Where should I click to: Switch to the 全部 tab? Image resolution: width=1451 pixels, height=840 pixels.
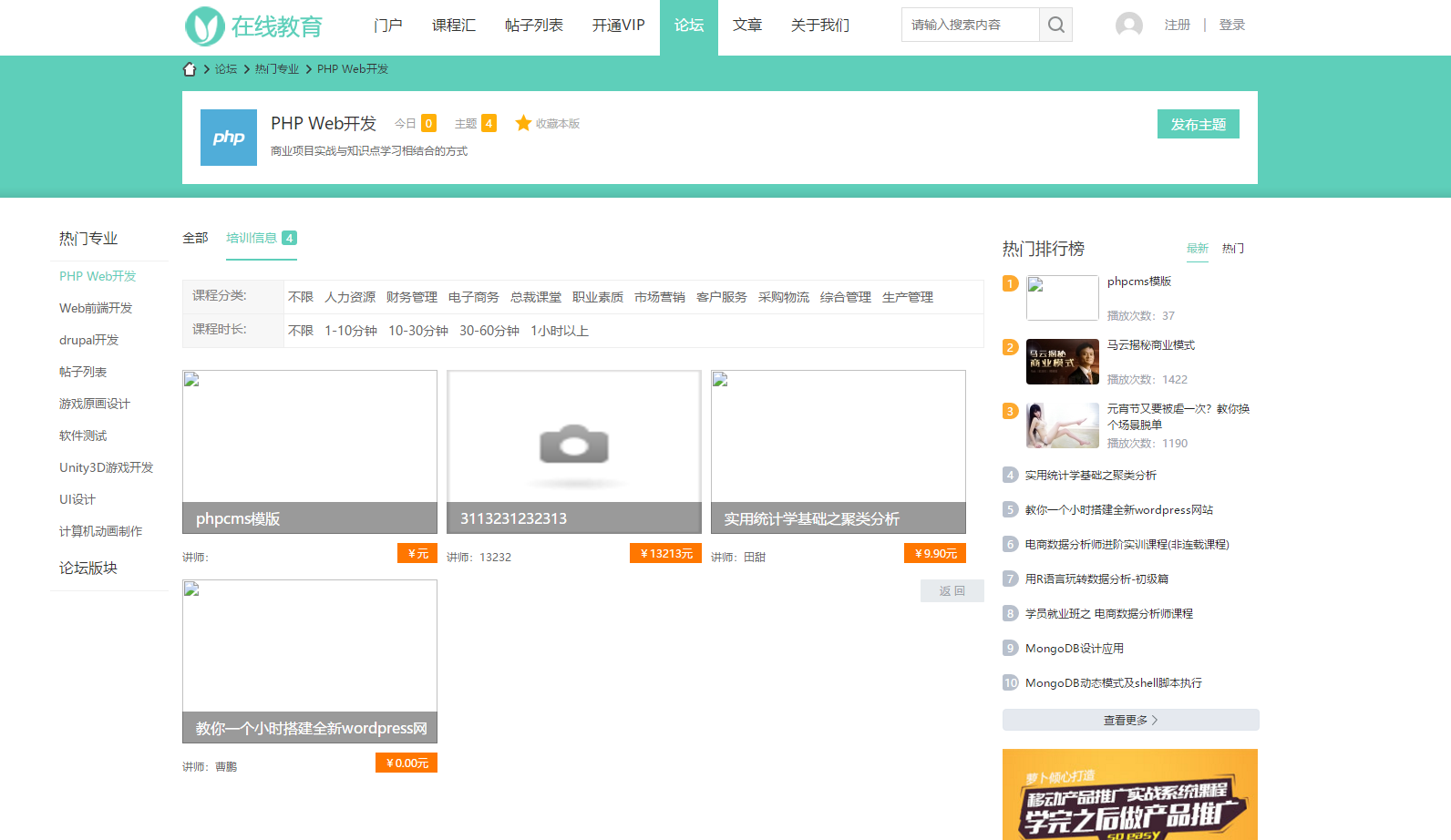pos(195,238)
